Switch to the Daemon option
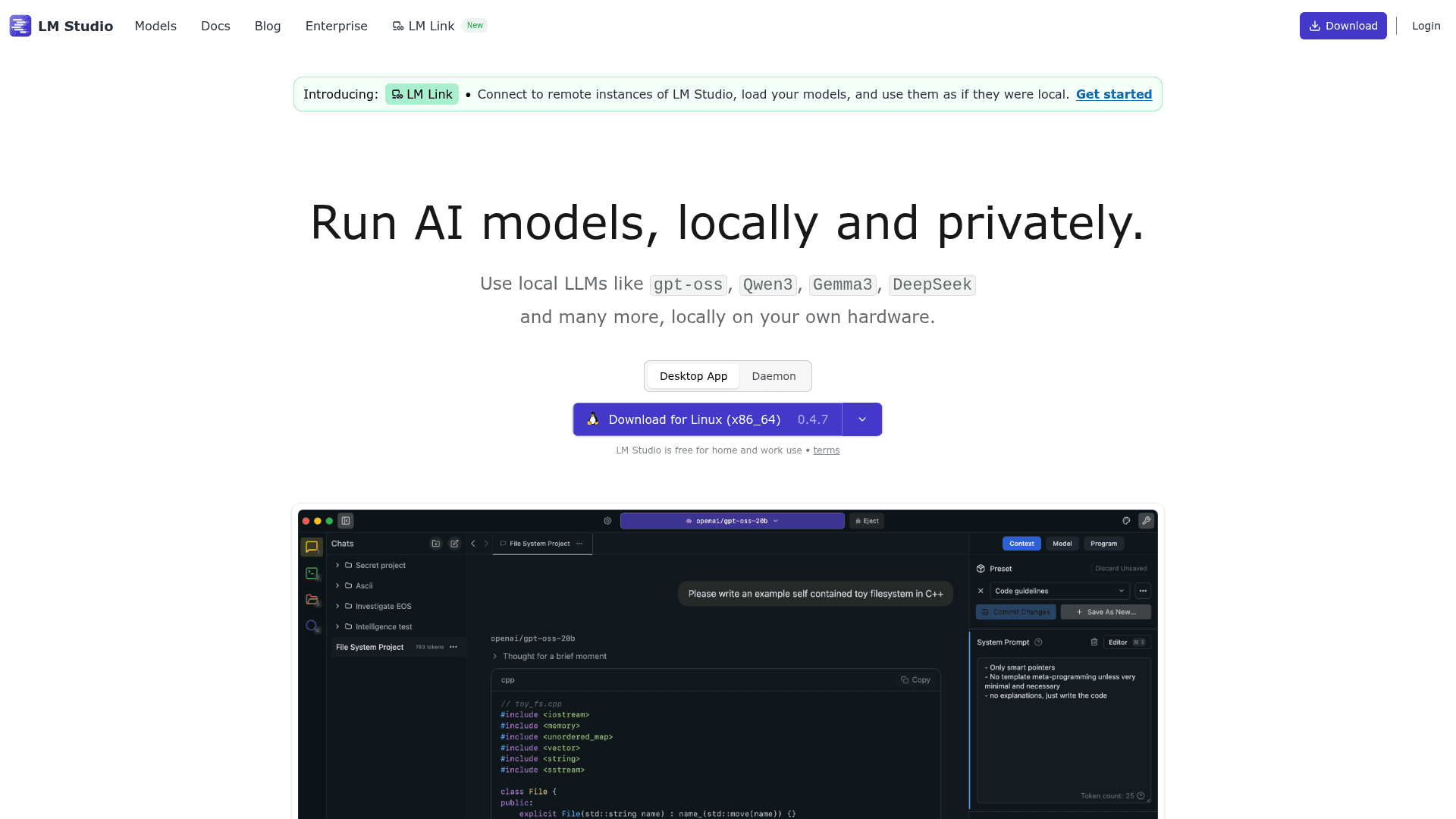The height and width of the screenshot is (819, 1456). pos(773,376)
